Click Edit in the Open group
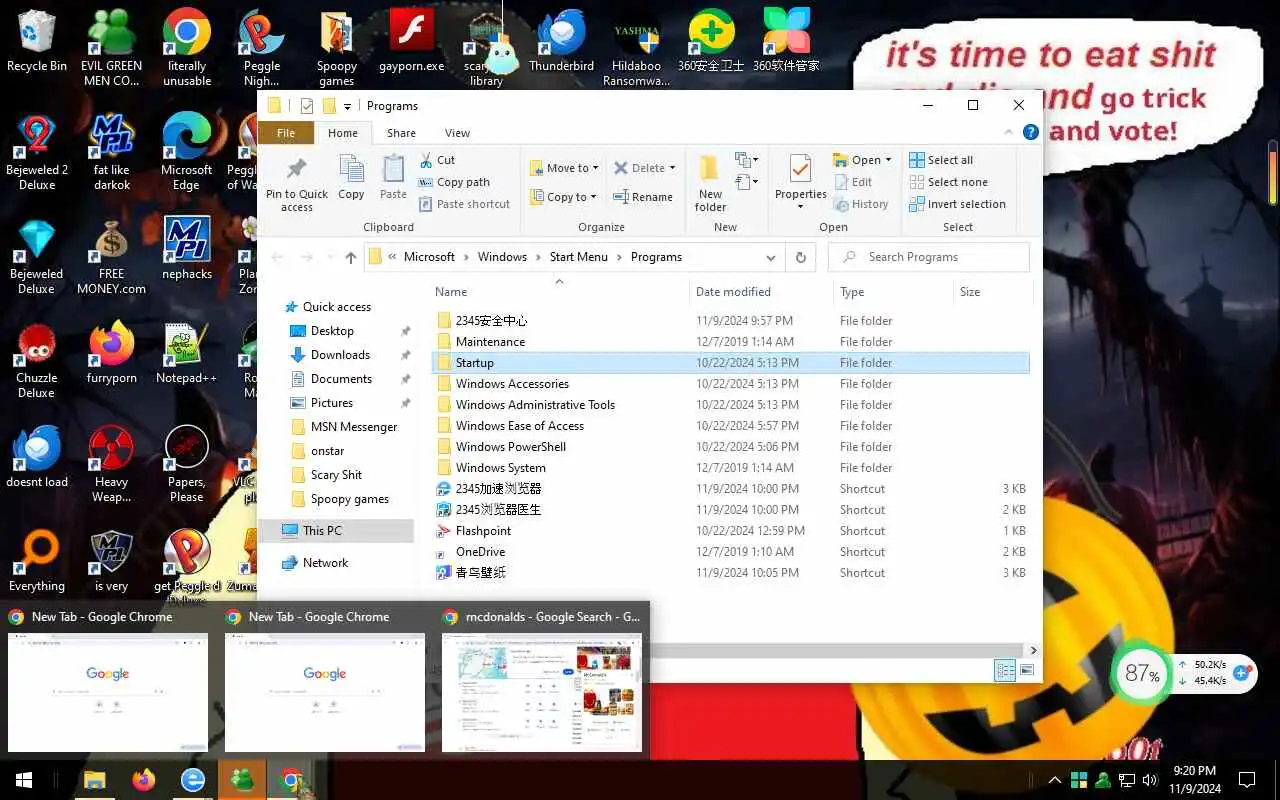 [x=852, y=182]
